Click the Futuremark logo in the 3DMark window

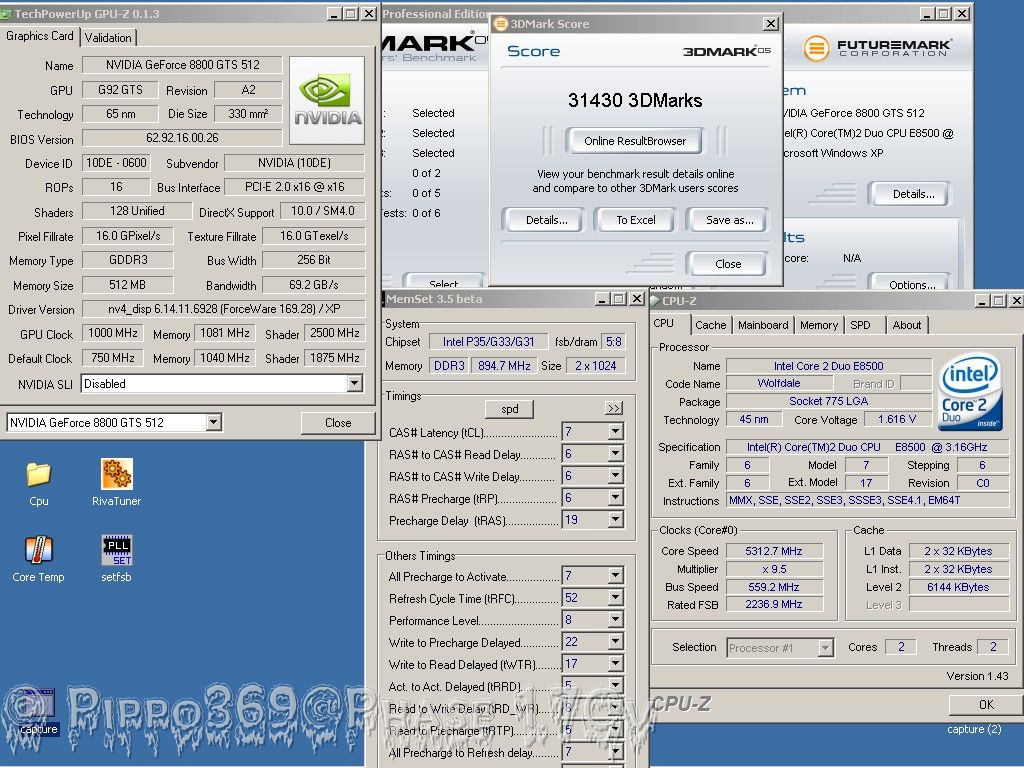(876, 48)
